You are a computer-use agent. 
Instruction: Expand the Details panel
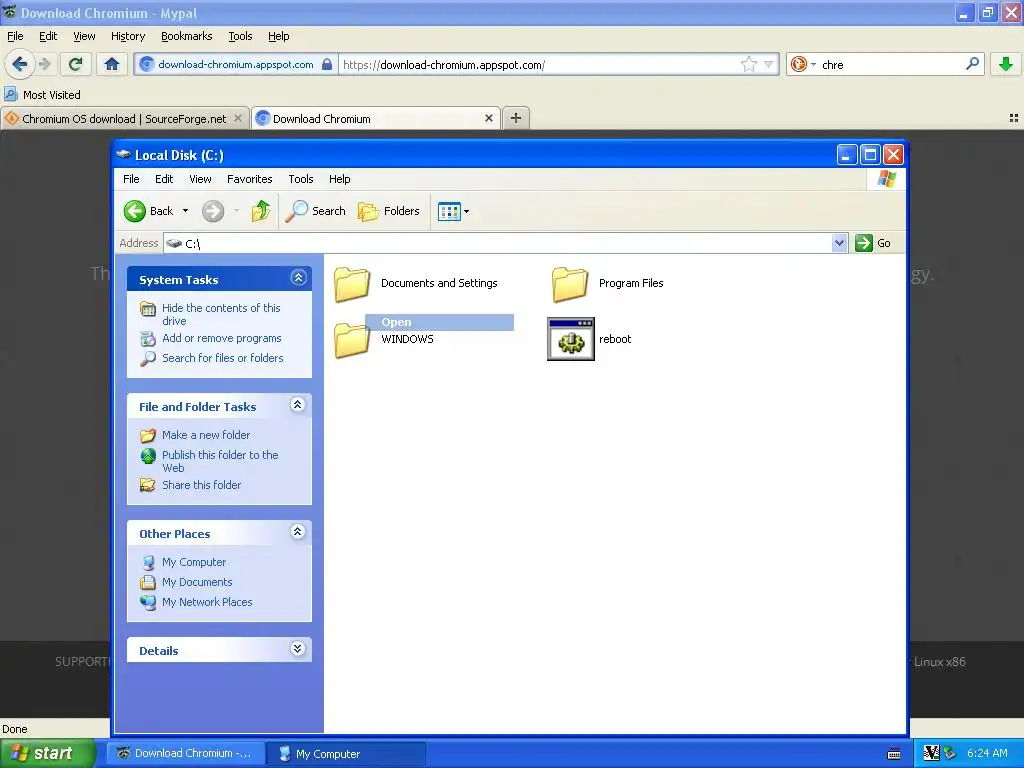(298, 648)
